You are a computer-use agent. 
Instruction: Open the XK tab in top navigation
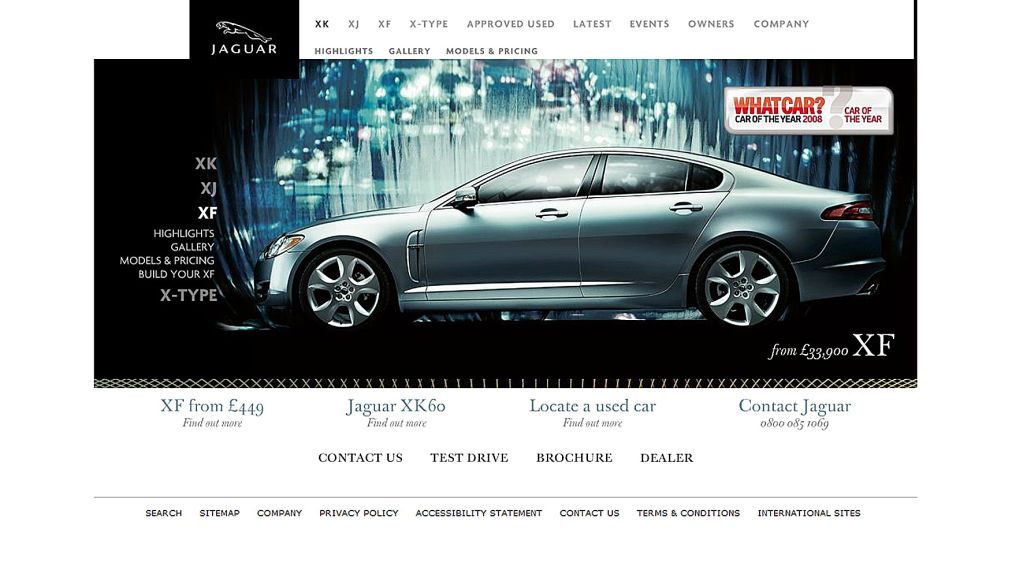(322, 24)
